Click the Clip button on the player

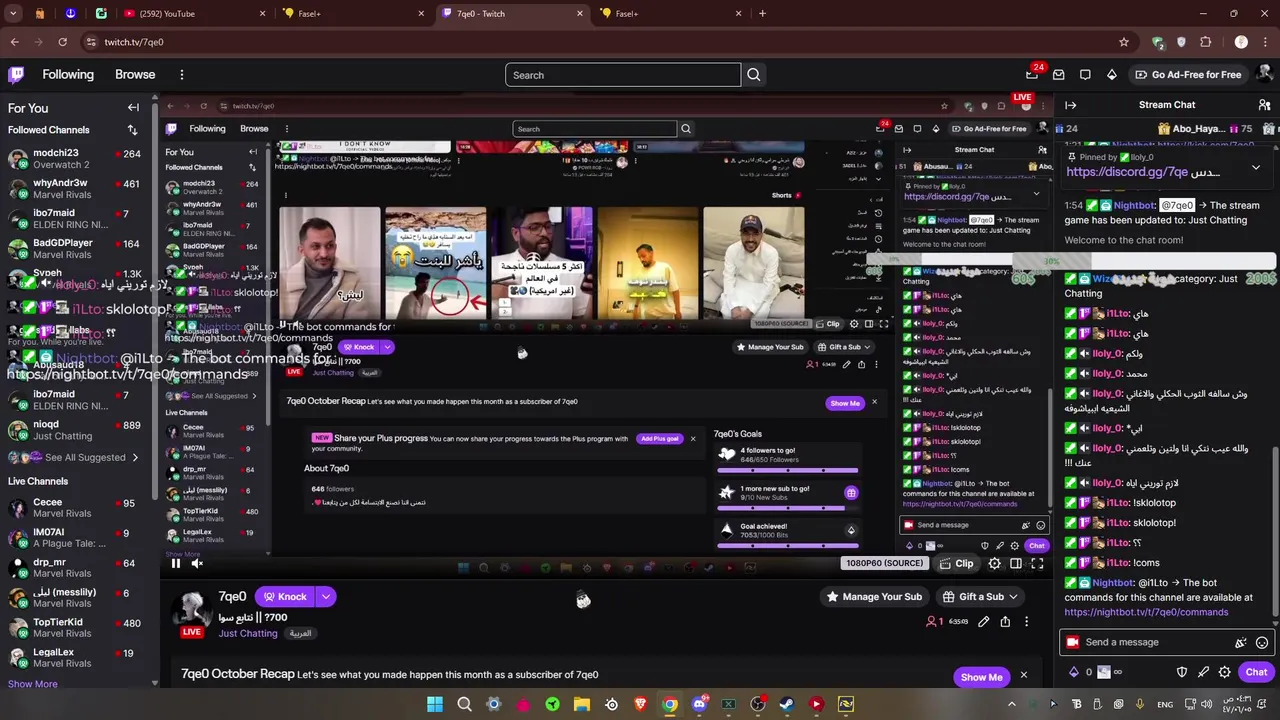pyautogui.click(x=957, y=564)
